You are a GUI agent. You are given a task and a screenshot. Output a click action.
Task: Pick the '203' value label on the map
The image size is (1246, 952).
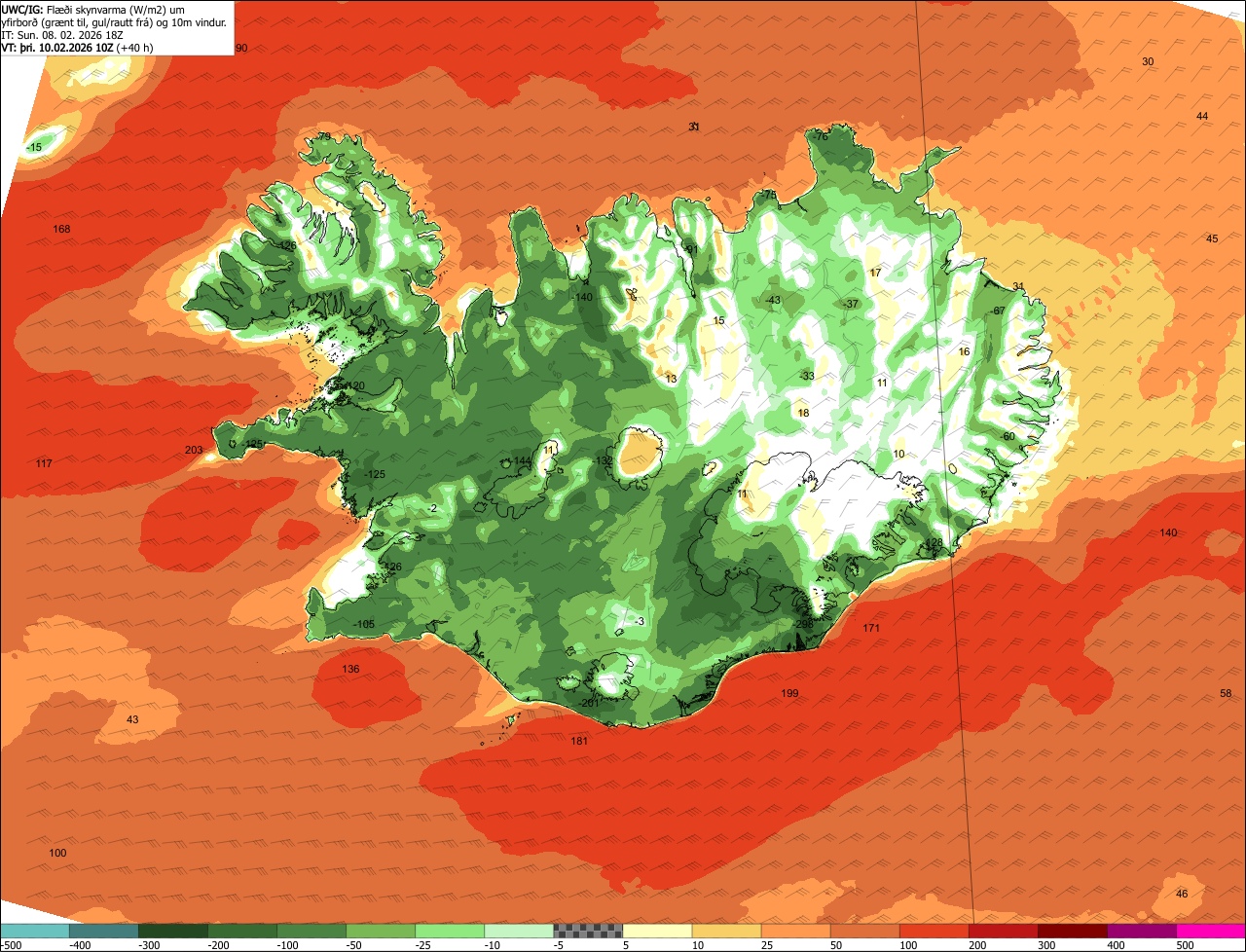point(194,450)
